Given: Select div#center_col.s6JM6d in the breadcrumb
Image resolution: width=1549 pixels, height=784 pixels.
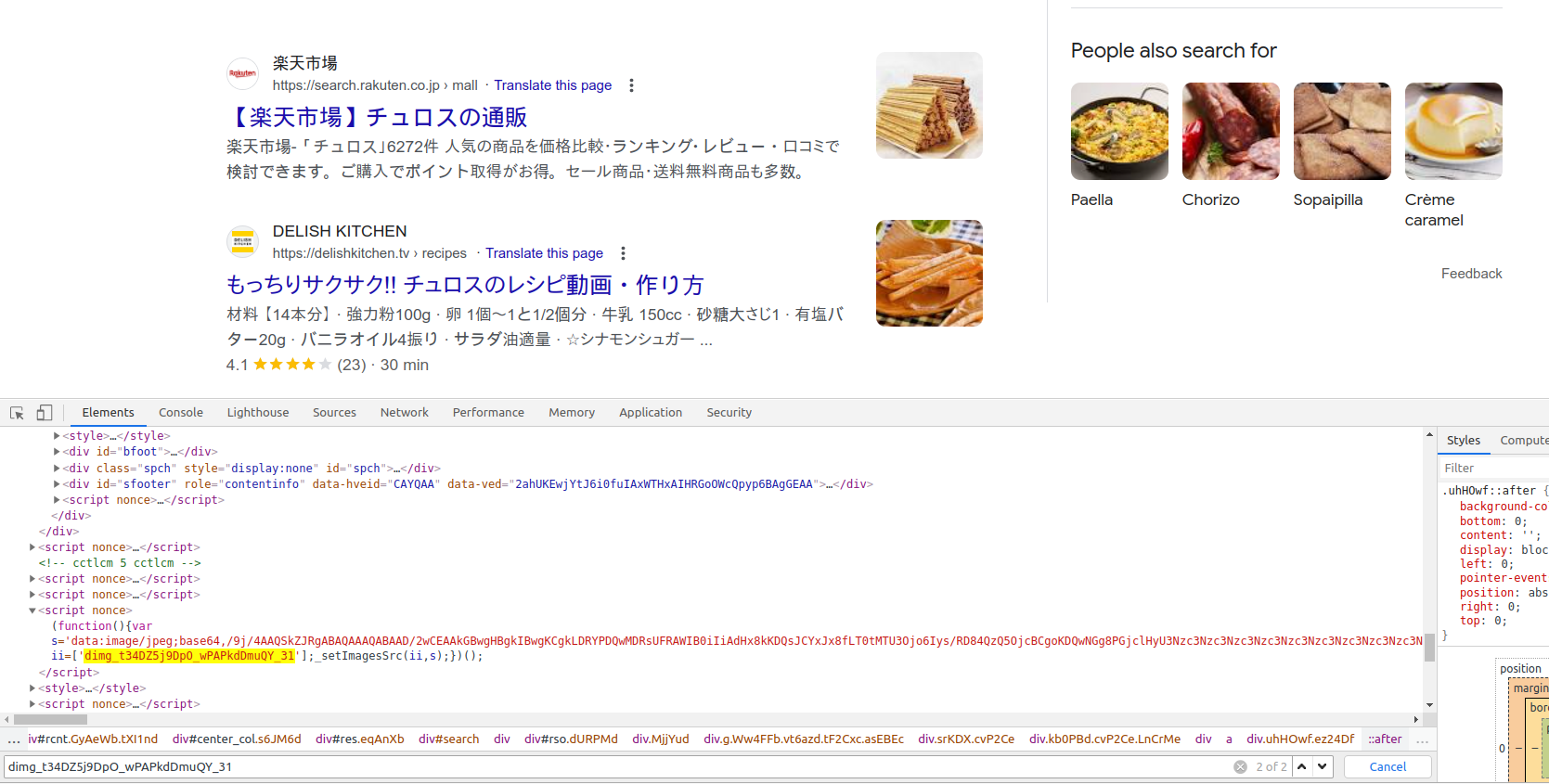Looking at the screenshot, I should coord(237,739).
